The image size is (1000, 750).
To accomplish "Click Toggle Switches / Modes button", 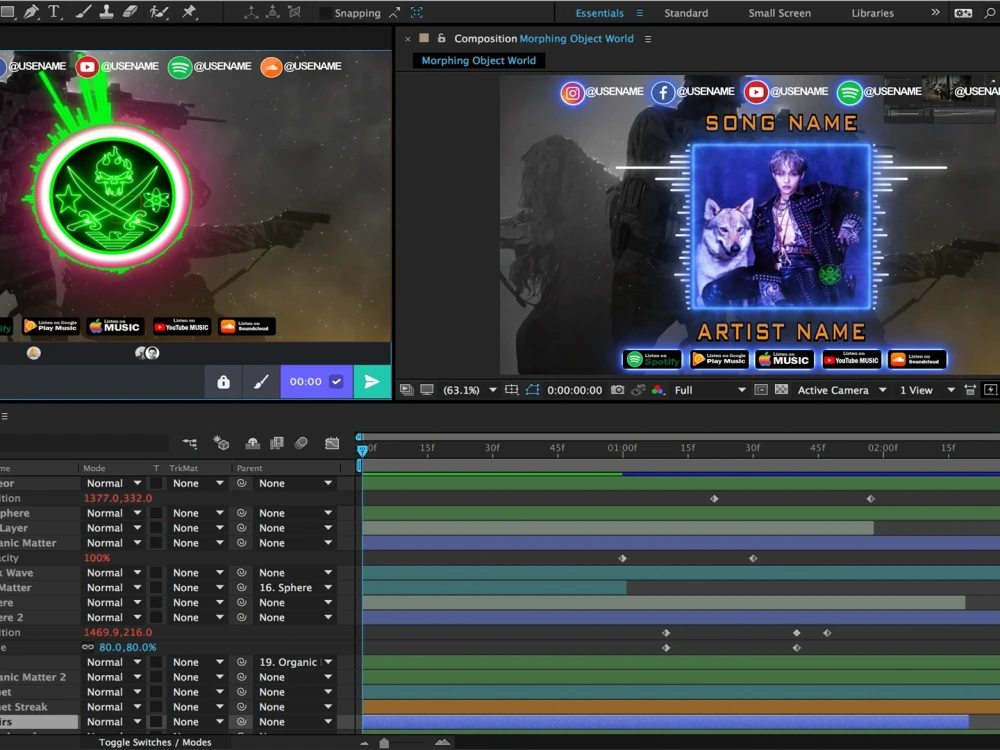I will (155, 742).
